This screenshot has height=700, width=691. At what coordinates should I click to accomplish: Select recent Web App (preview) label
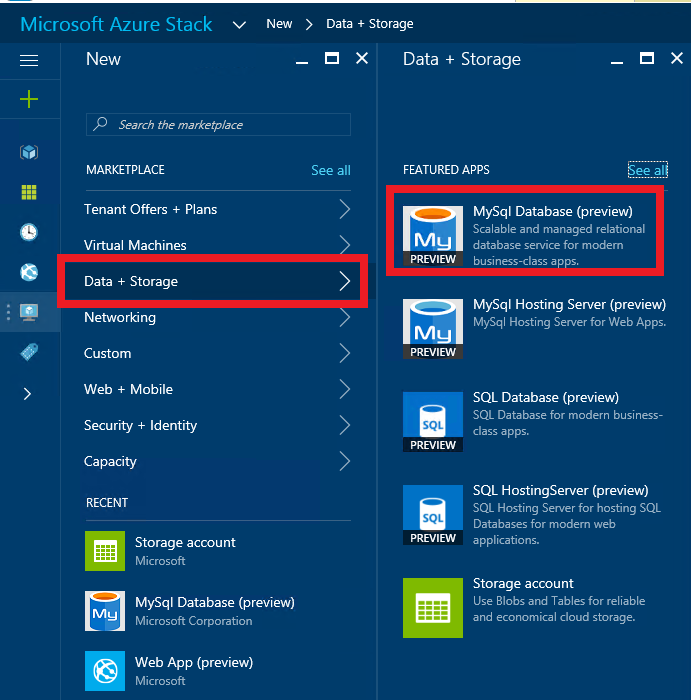pos(194,662)
